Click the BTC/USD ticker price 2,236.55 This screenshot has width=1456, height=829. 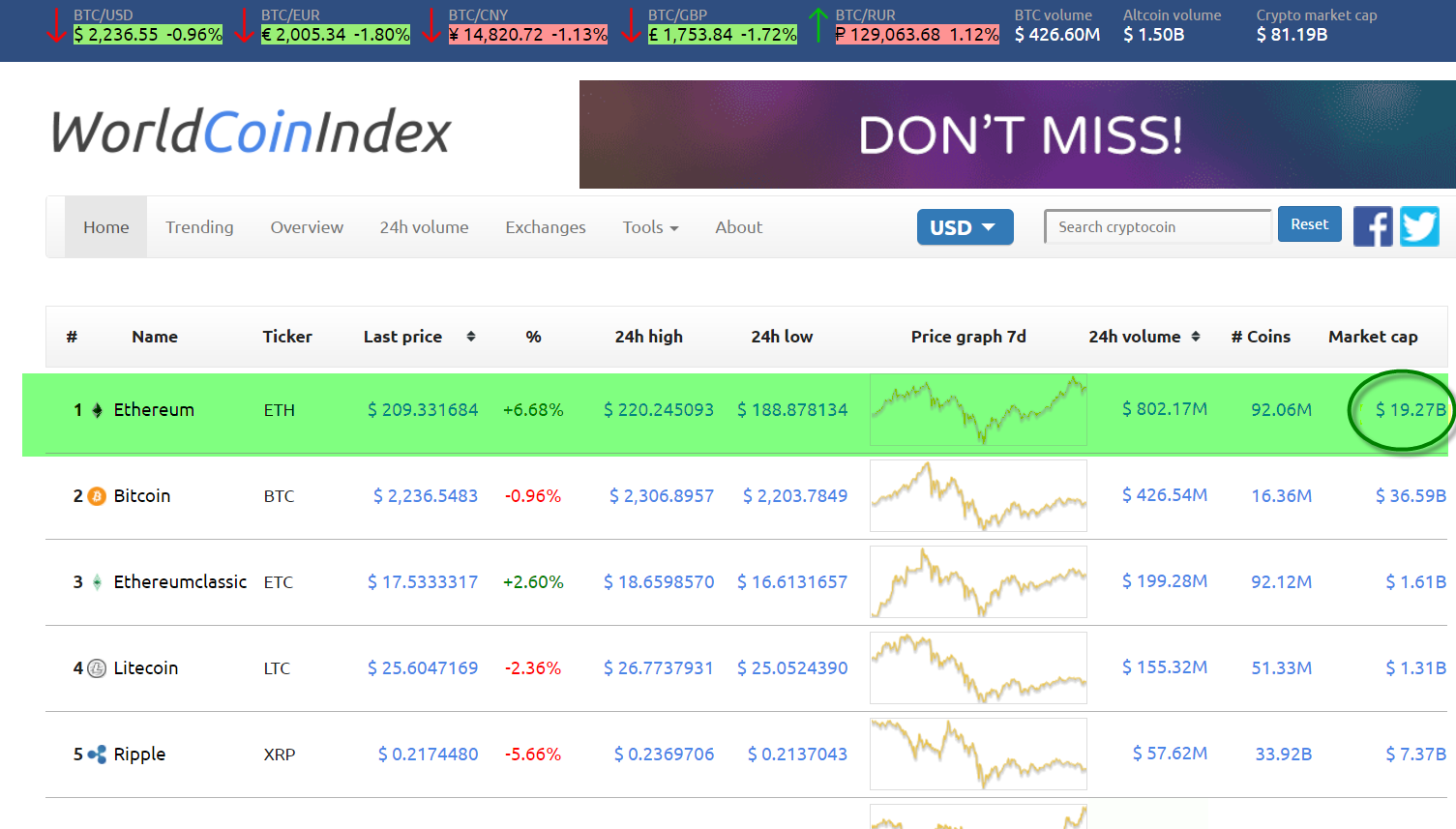coord(116,35)
